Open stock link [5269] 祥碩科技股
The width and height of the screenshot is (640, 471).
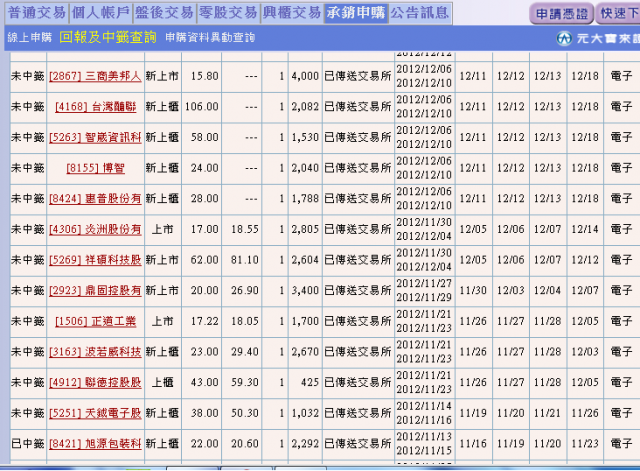[x=95, y=260]
